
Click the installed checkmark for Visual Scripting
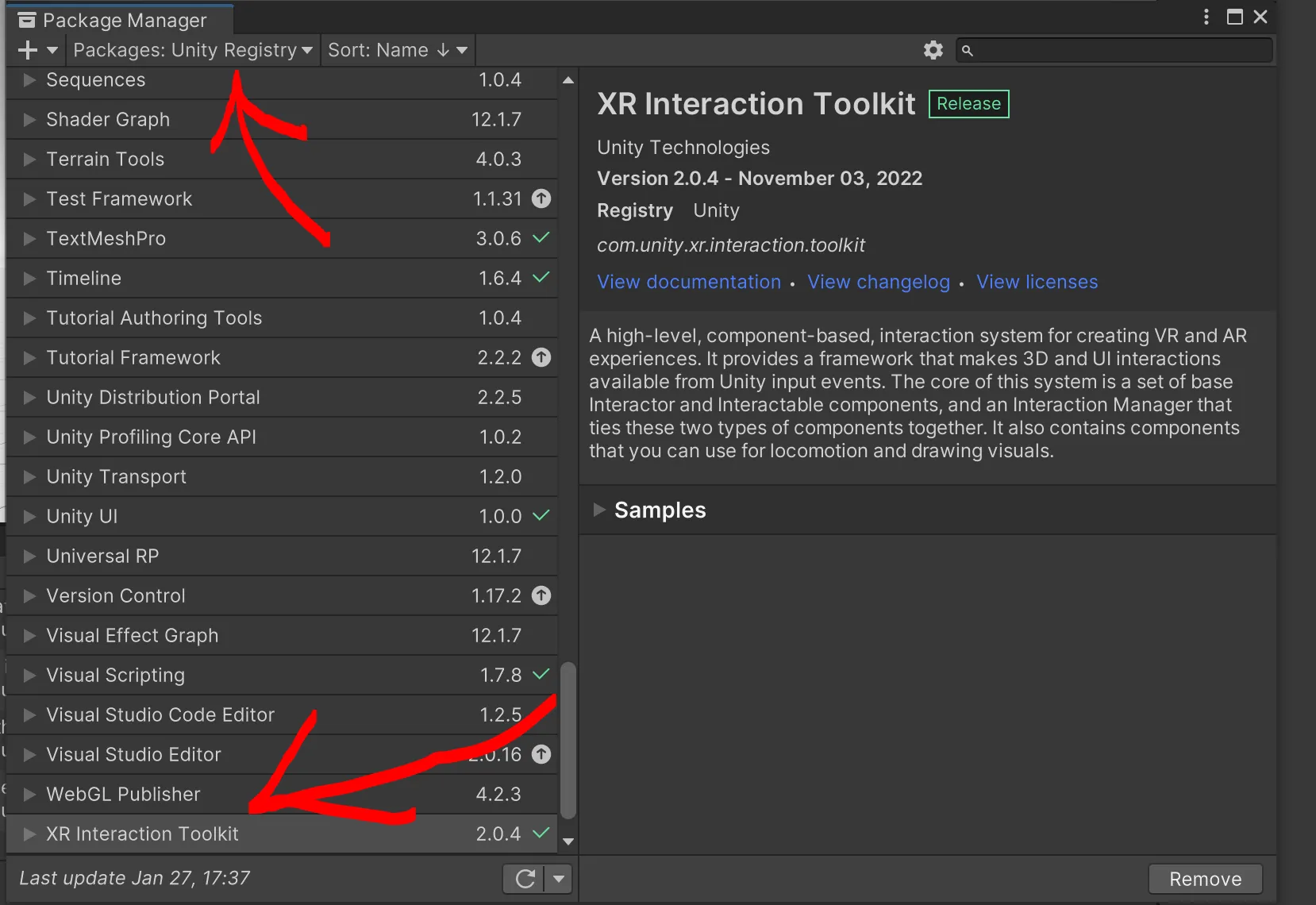click(x=541, y=674)
